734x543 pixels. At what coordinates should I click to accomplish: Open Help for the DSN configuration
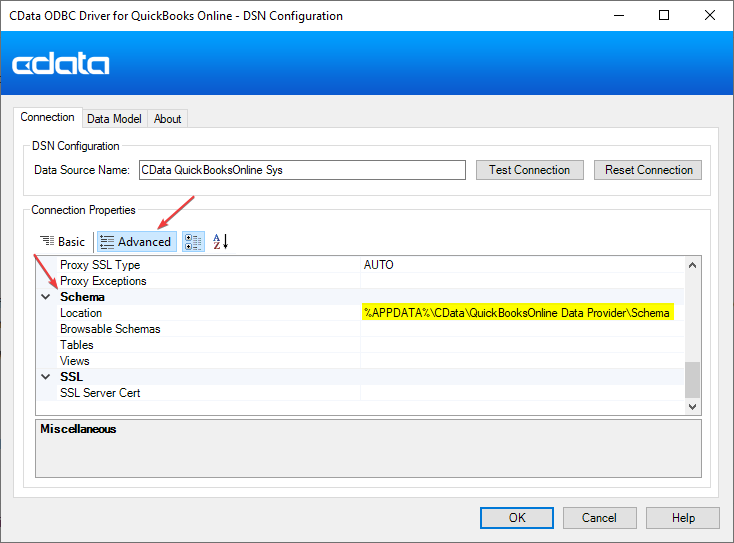(x=683, y=518)
